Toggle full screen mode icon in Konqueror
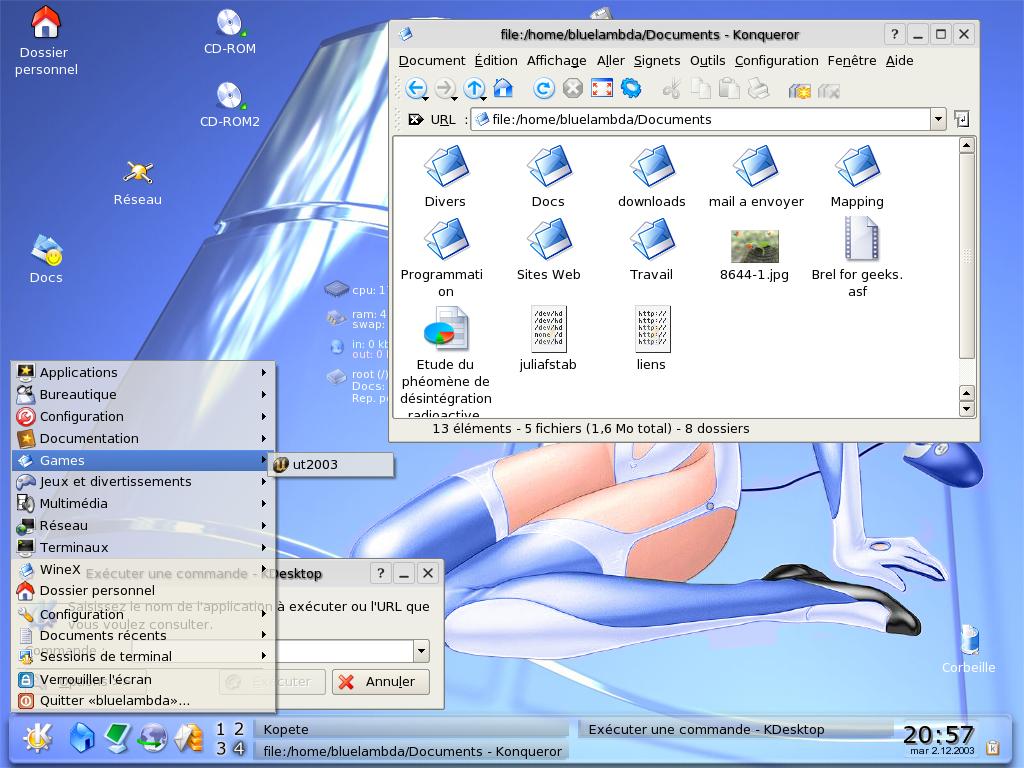This screenshot has width=1024, height=768. point(601,88)
